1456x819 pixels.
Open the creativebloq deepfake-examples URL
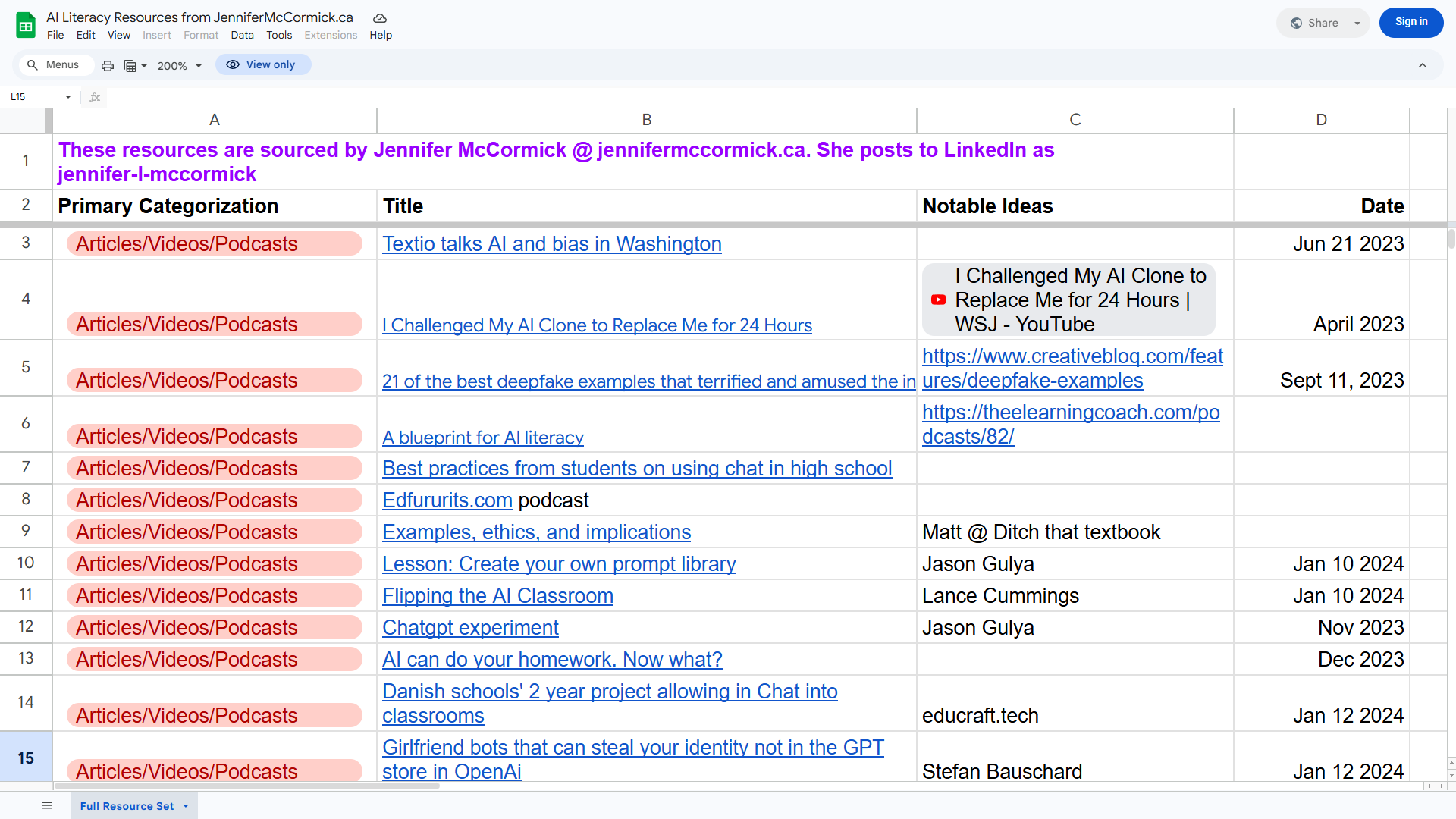pos(1072,369)
